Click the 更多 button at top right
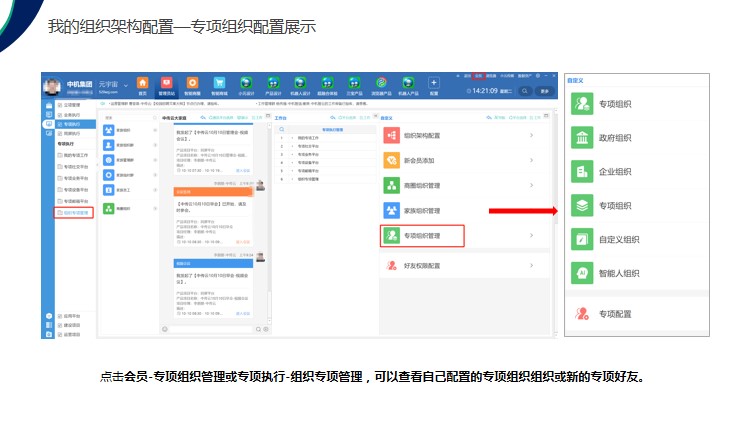This screenshot has height=422, width=750. pos(545,91)
